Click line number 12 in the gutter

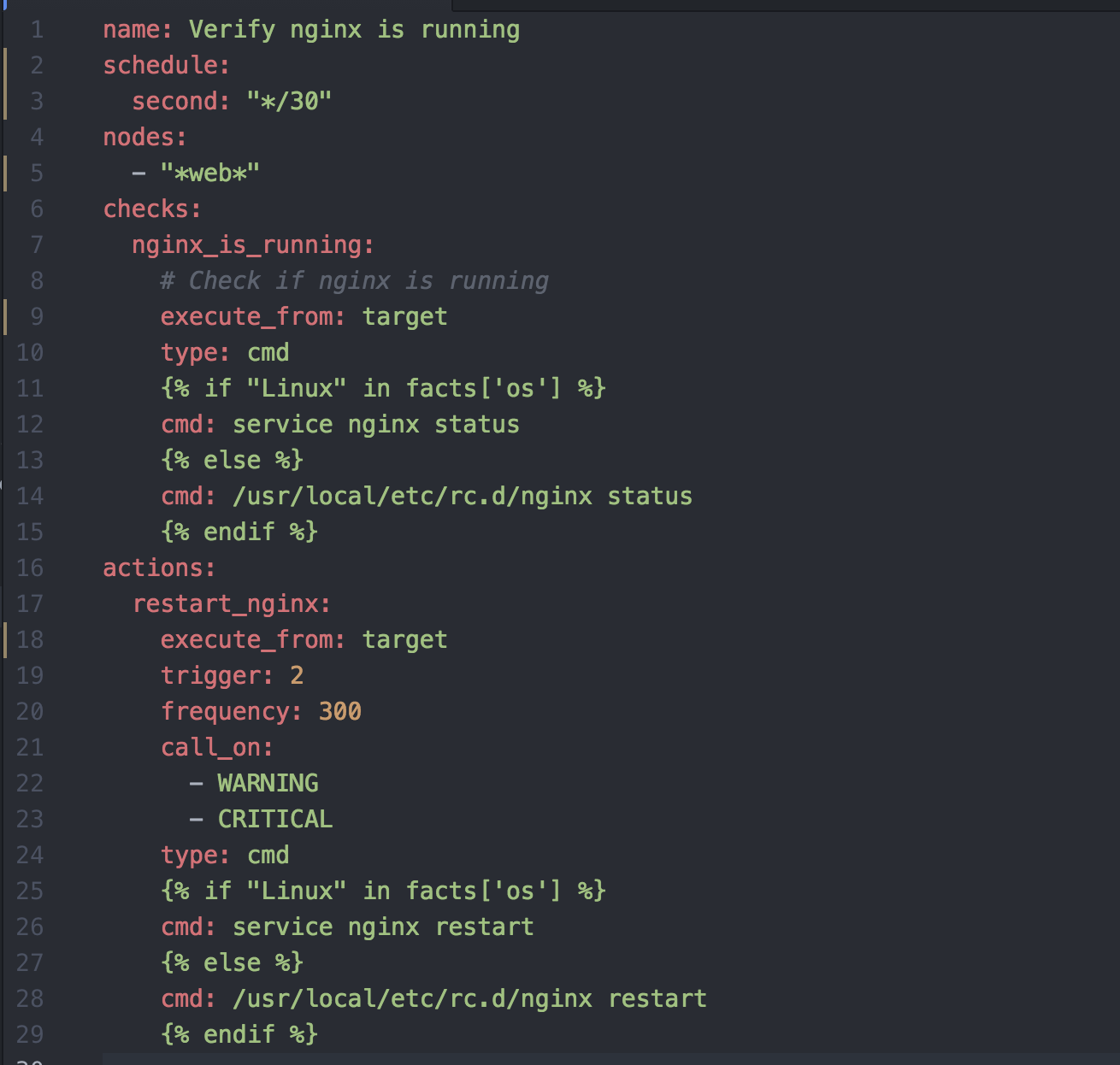[30, 425]
